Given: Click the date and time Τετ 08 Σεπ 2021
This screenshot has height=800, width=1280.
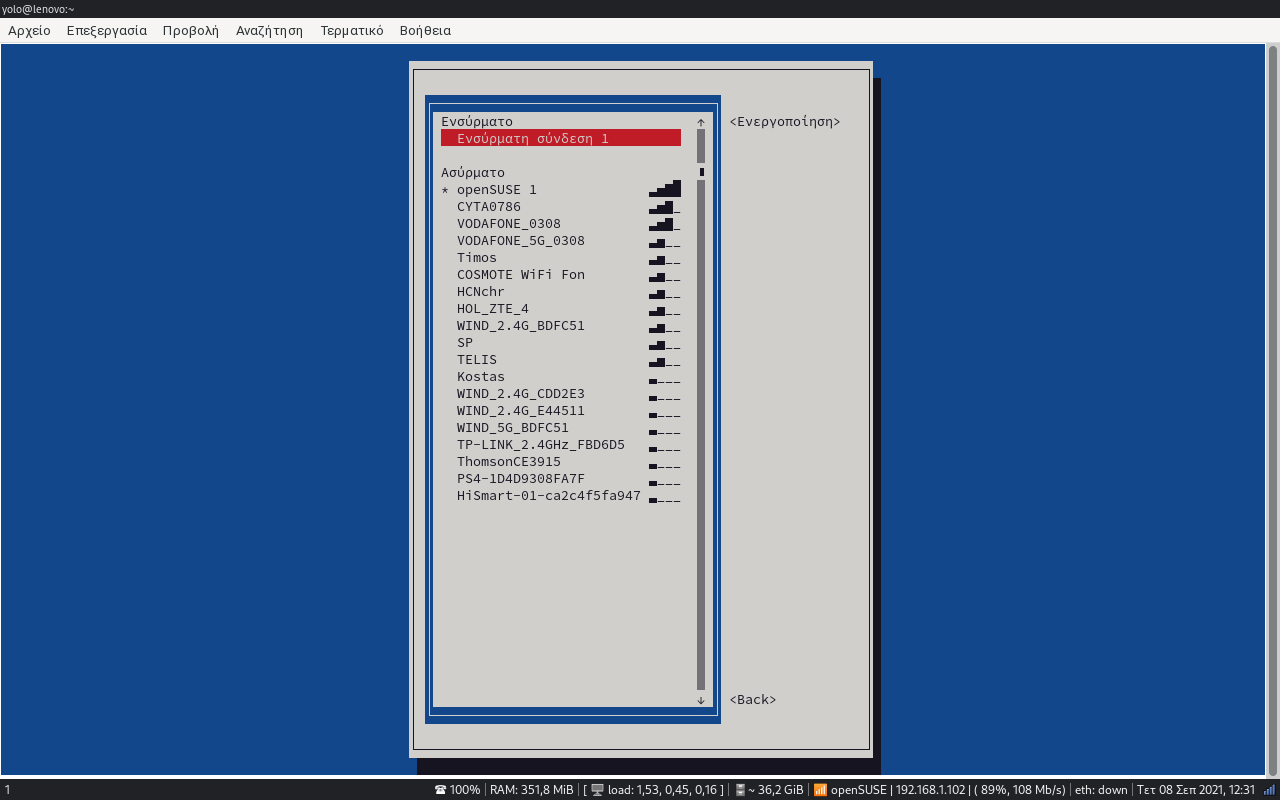Looking at the screenshot, I should 1196,790.
